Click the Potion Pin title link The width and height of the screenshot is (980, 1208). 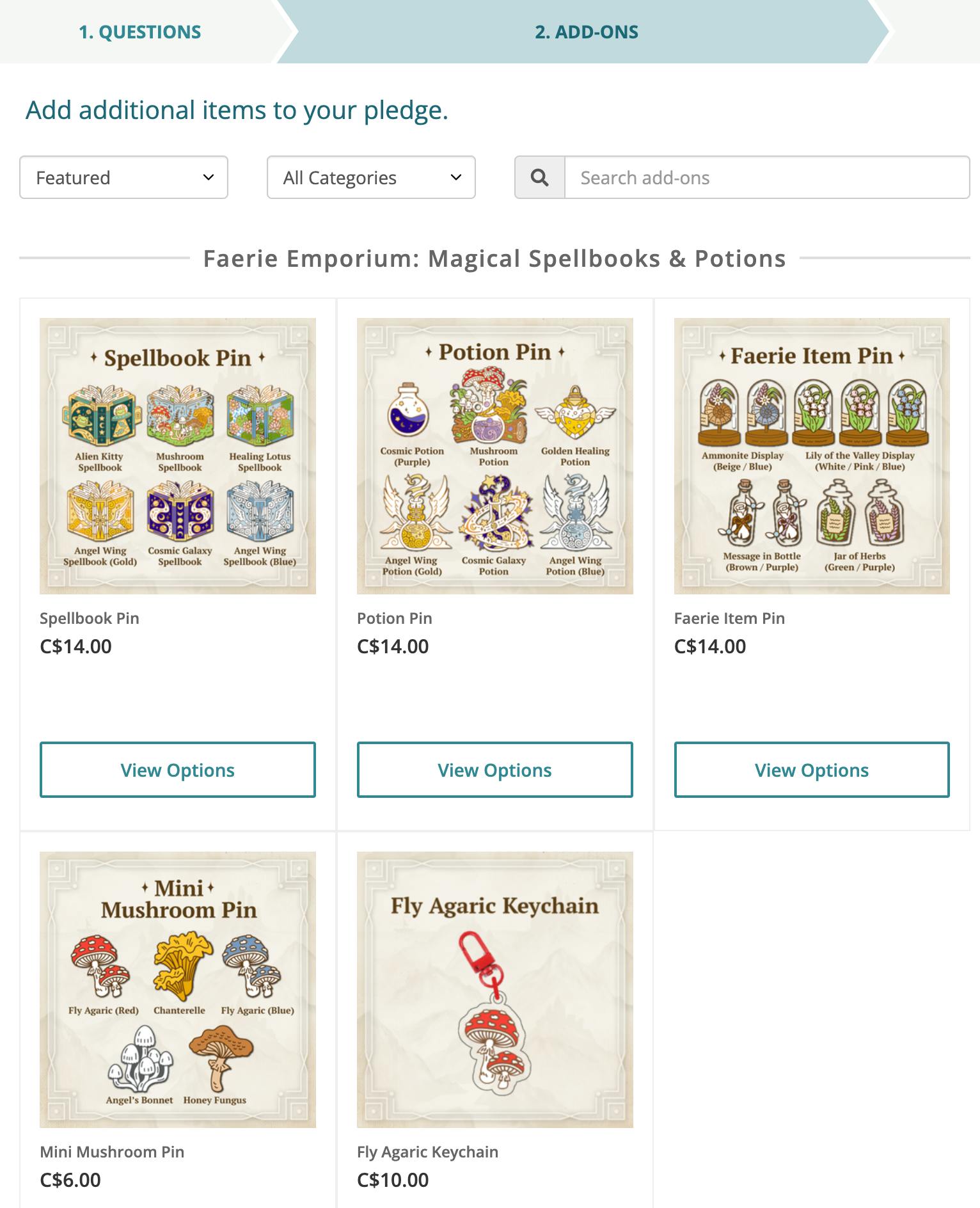395,618
